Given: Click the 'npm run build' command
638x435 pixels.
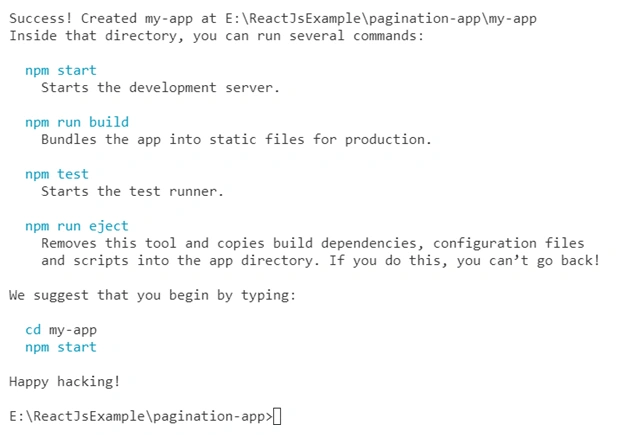Looking at the screenshot, I should [x=77, y=122].
